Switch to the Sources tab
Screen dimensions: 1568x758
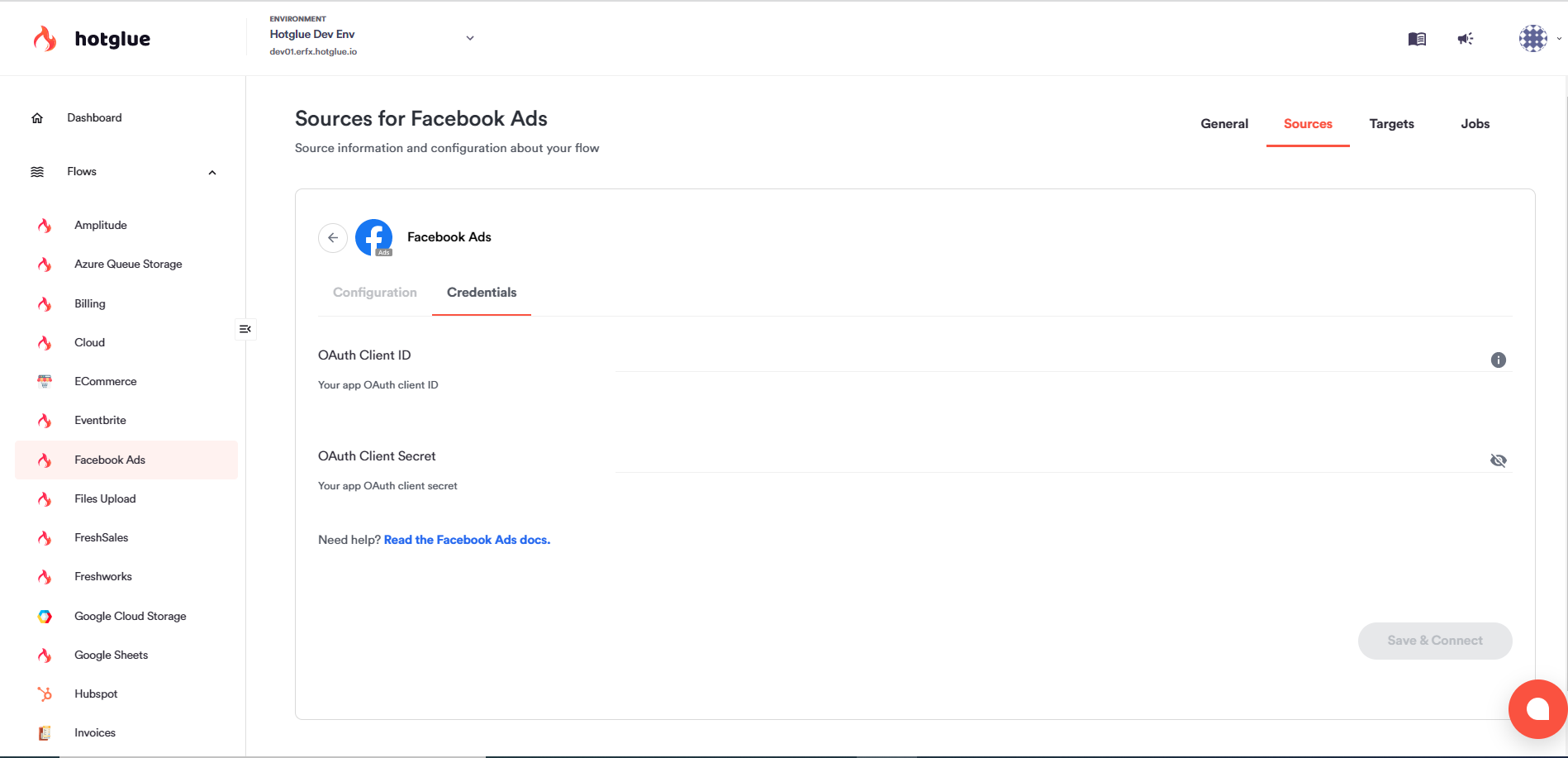pos(1308,124)
